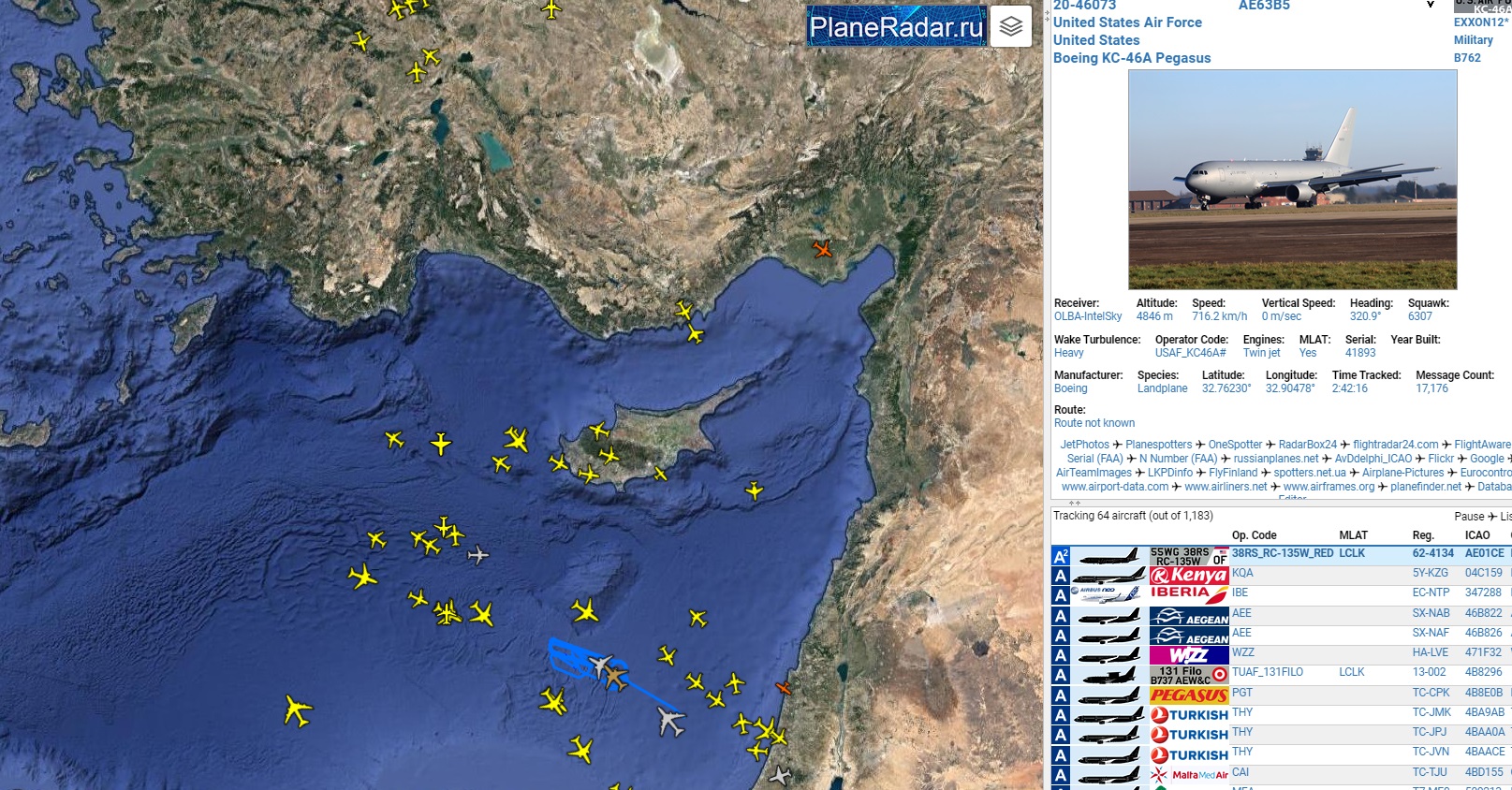1512x790 pixels.
Task: Open the www.airframes.org lookup link
Action: tap(1329, 487)
